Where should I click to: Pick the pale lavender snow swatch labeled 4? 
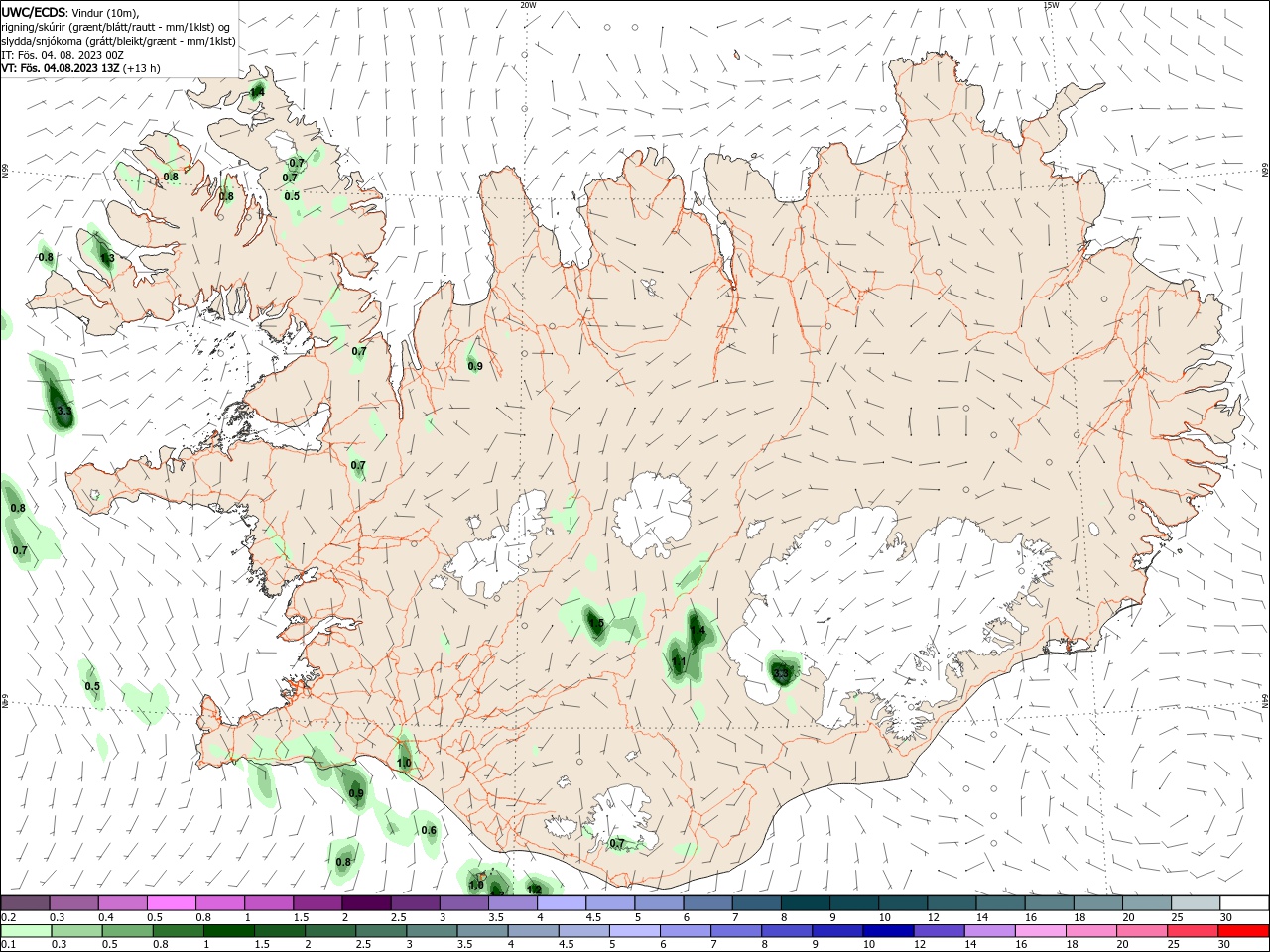(561, 903)
